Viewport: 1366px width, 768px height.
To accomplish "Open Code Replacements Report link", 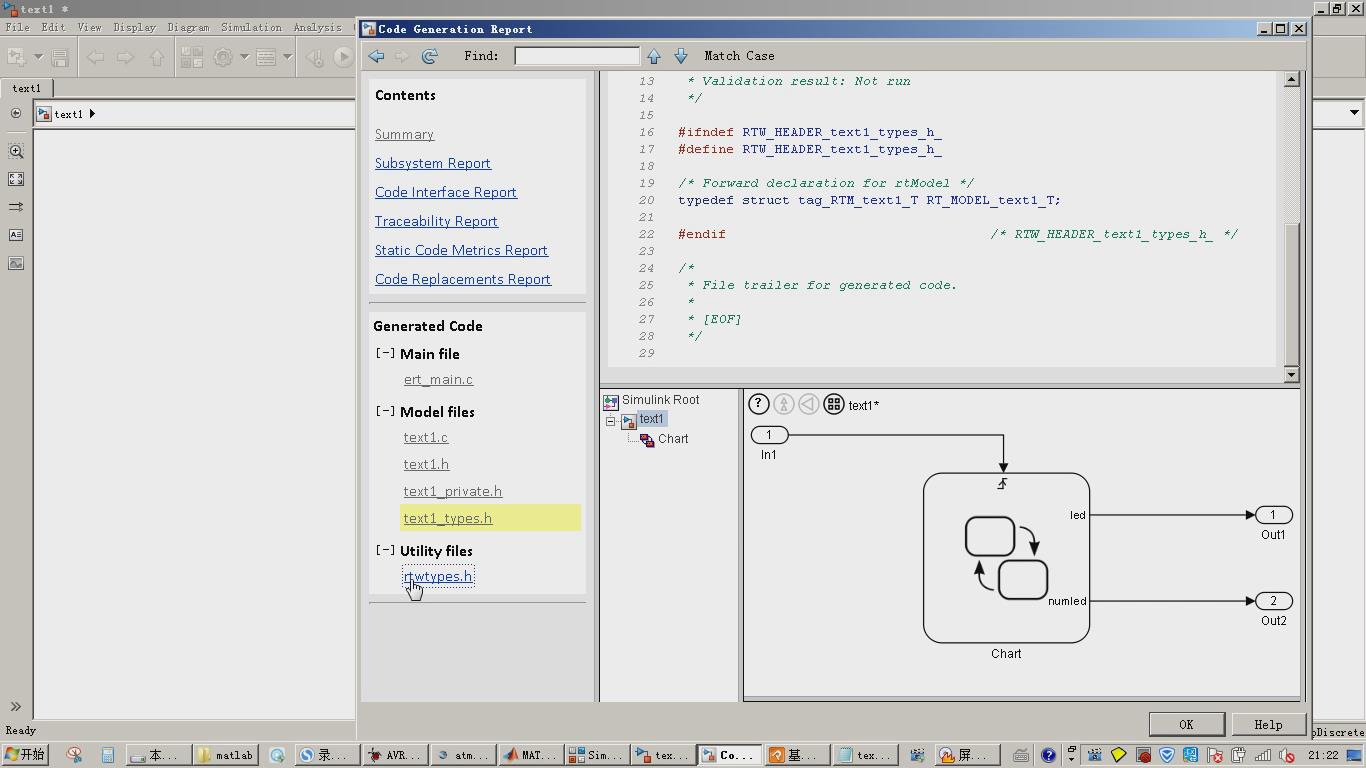I will pyautogui.click(x=463, y=279).
